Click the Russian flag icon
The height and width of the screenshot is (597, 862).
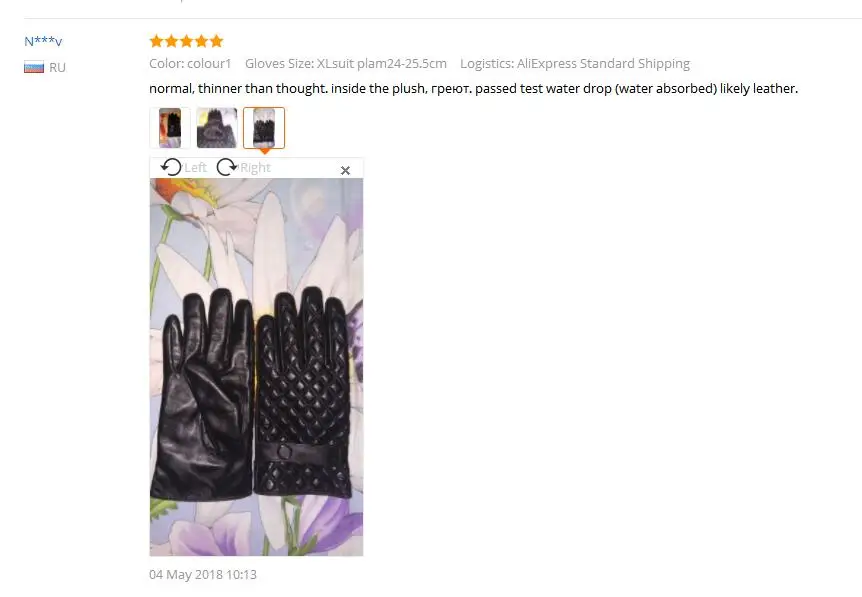(x=34, y=68)
